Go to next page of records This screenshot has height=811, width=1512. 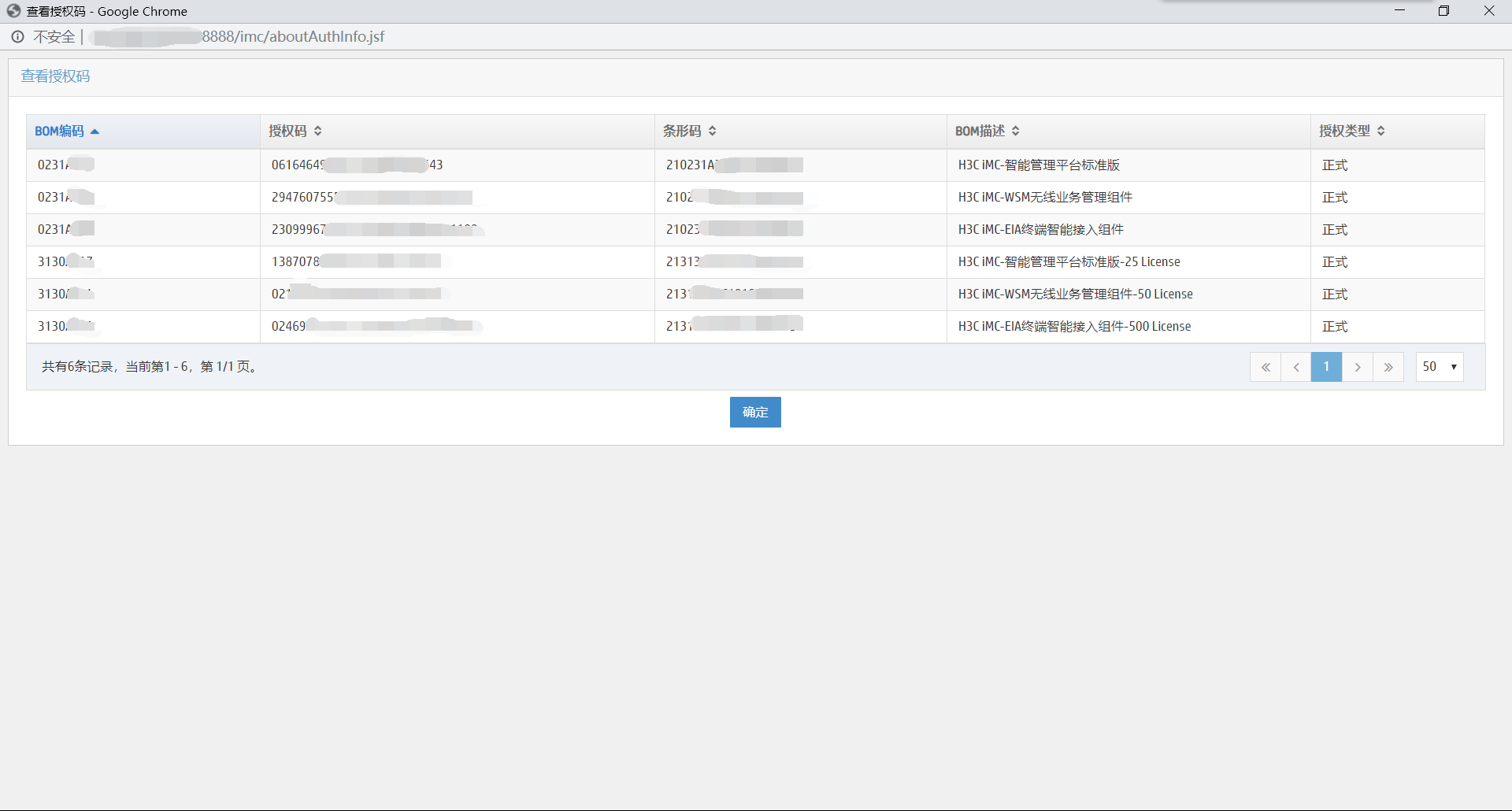click(x=1358, y=367)
